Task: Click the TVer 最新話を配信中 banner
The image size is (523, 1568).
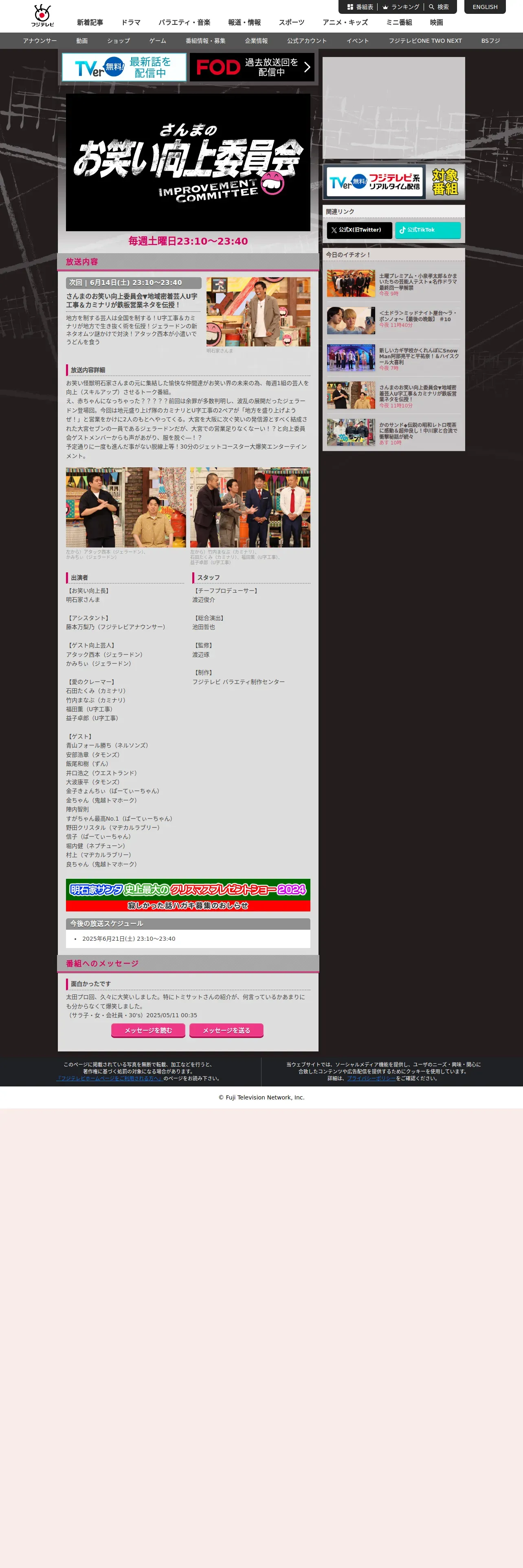Action: (124, 67)
